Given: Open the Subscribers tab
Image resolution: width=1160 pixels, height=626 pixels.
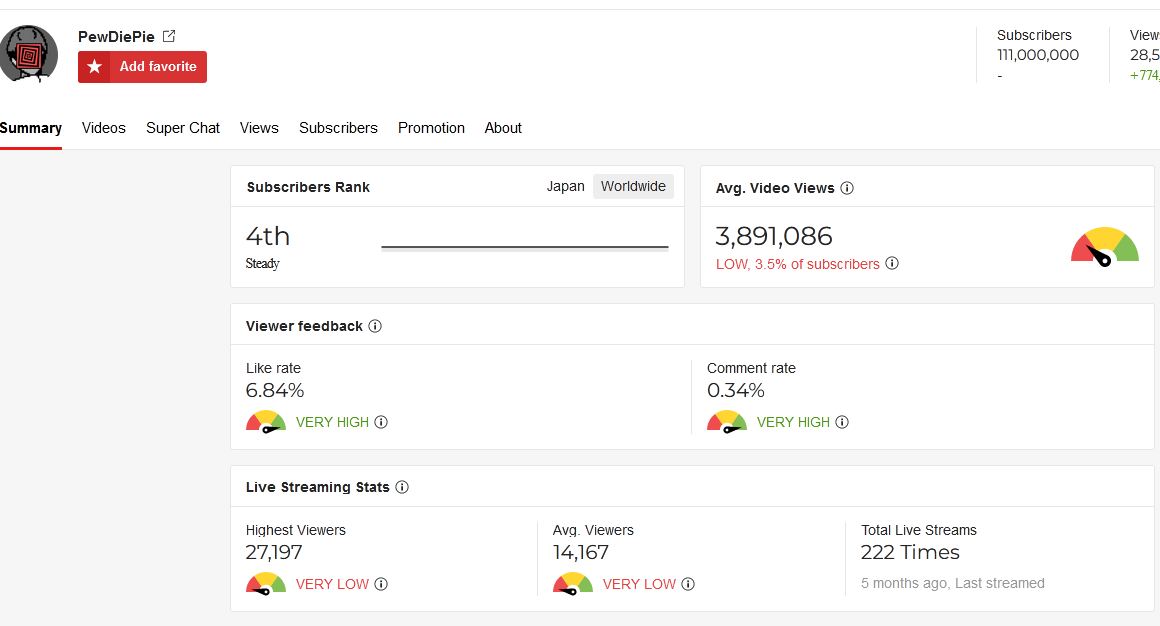Looking at the screenshot, I should tap(338, 128).
